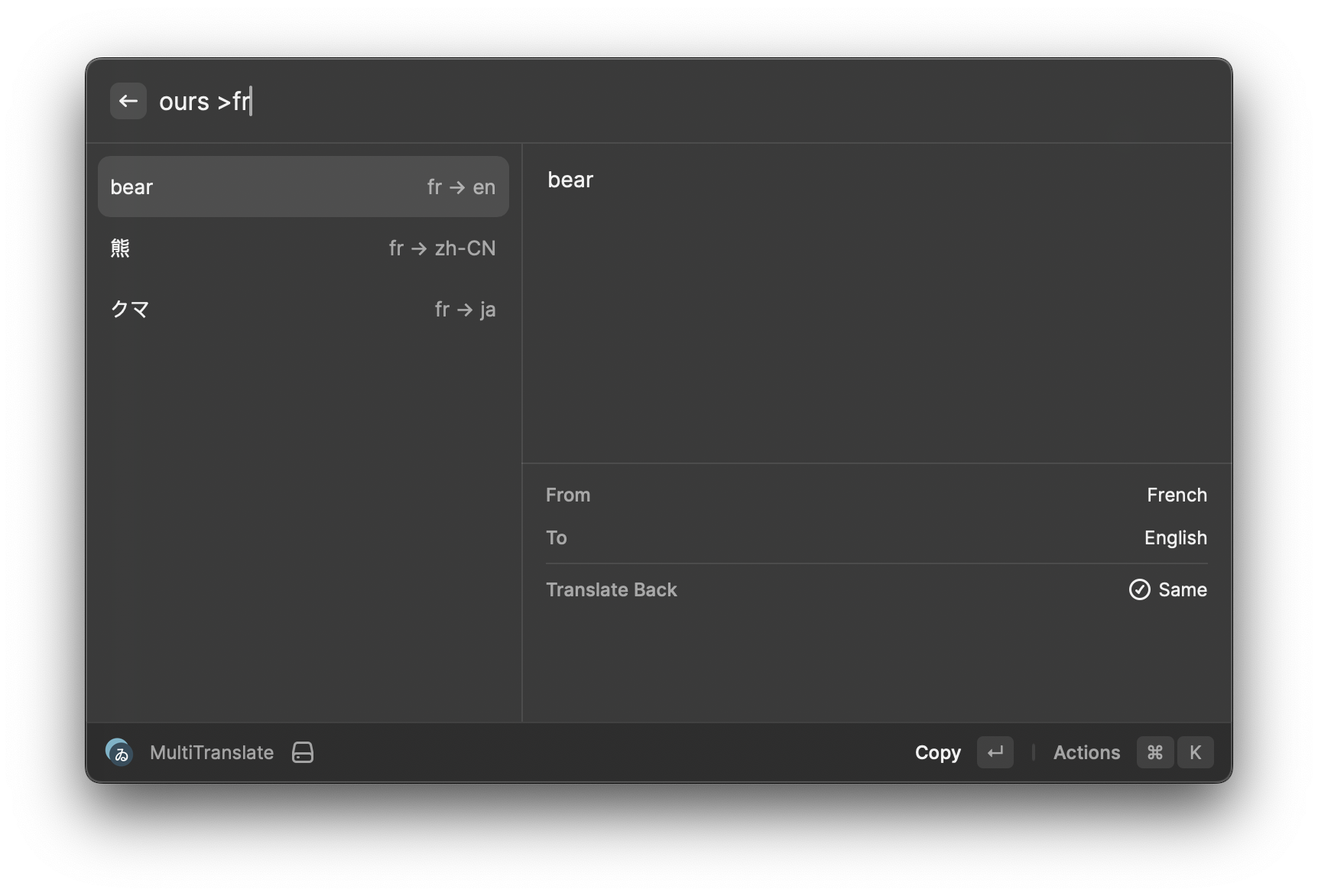
Task: Open the Actions menu
Action: (x=1086, y=752)
